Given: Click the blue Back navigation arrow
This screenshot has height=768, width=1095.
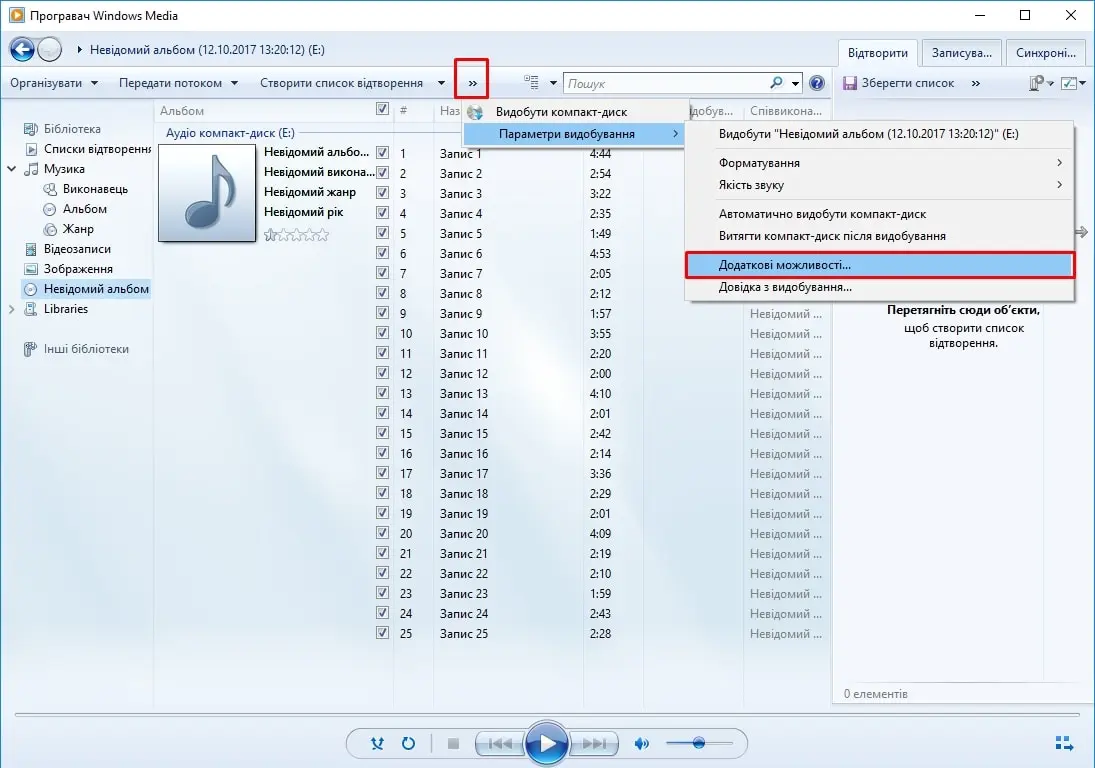Looking at the screenshot, I should [x=22, y=49].
